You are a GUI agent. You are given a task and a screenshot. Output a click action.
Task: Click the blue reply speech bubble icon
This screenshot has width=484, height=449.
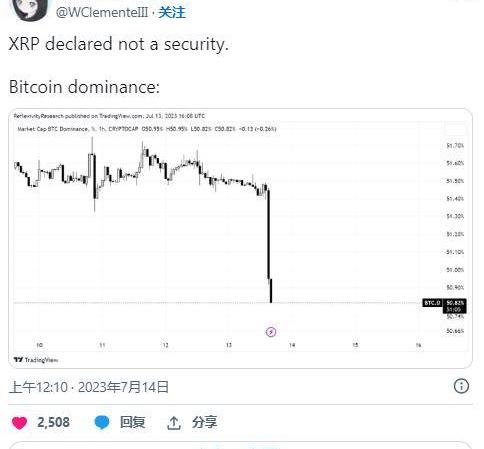(102, 422)
